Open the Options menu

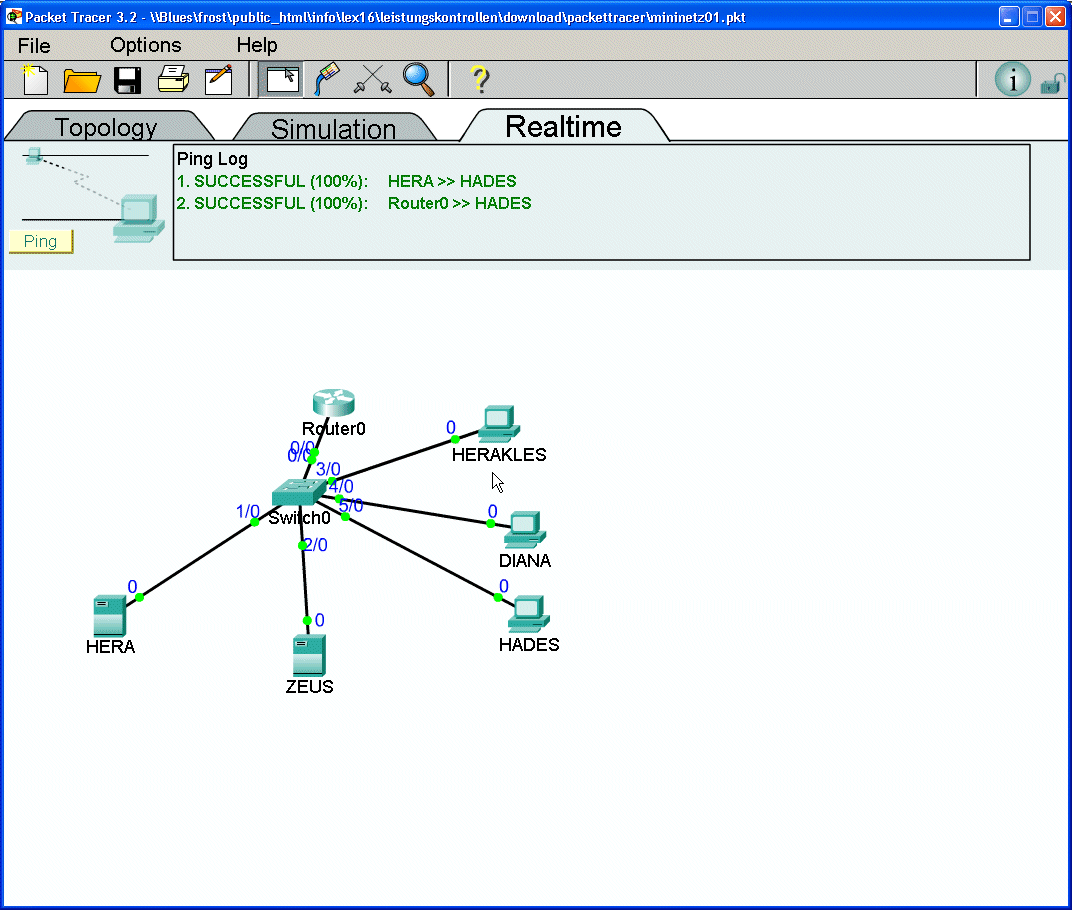[146, 45]
